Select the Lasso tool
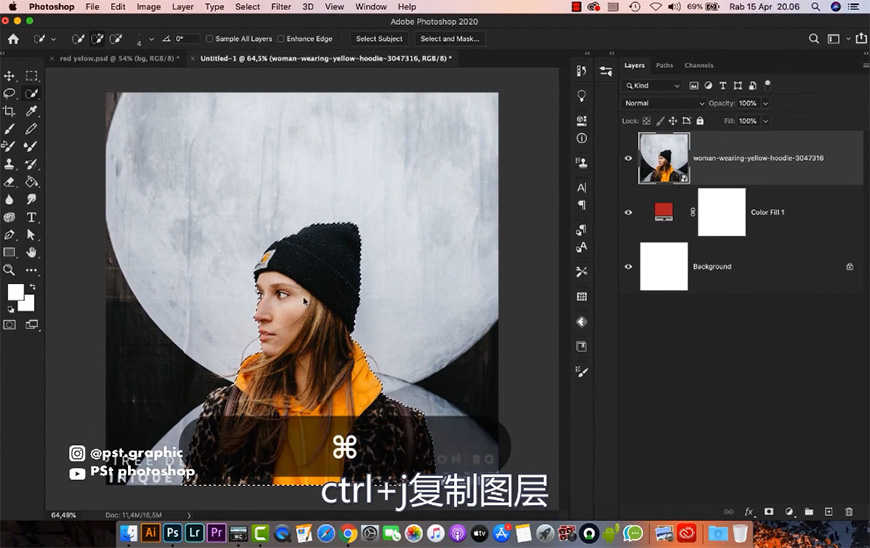870x548 pixels. coord(9,93)
